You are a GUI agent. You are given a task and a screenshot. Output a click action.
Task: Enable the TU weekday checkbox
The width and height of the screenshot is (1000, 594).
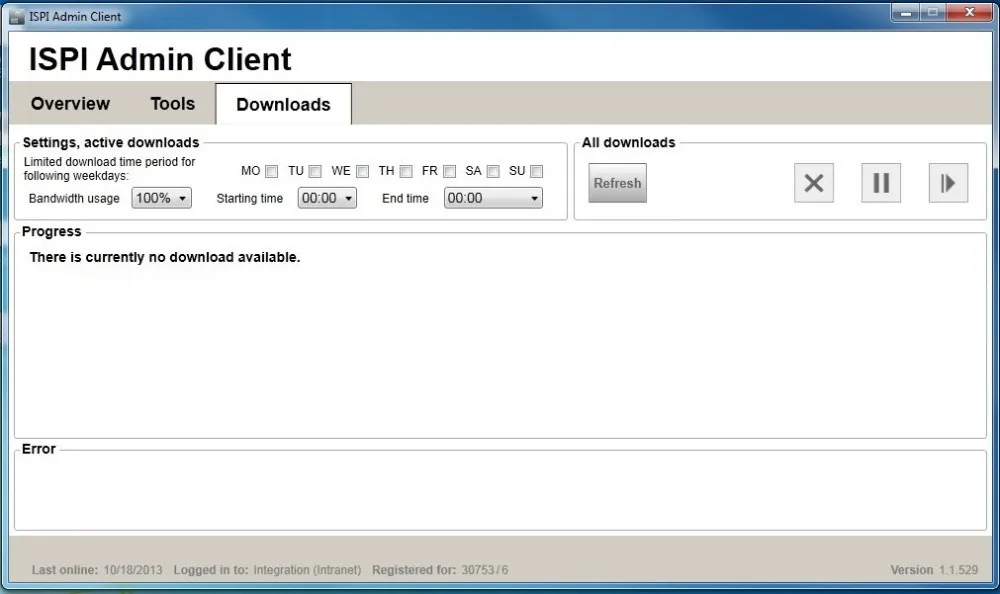[x=315, y=171]
